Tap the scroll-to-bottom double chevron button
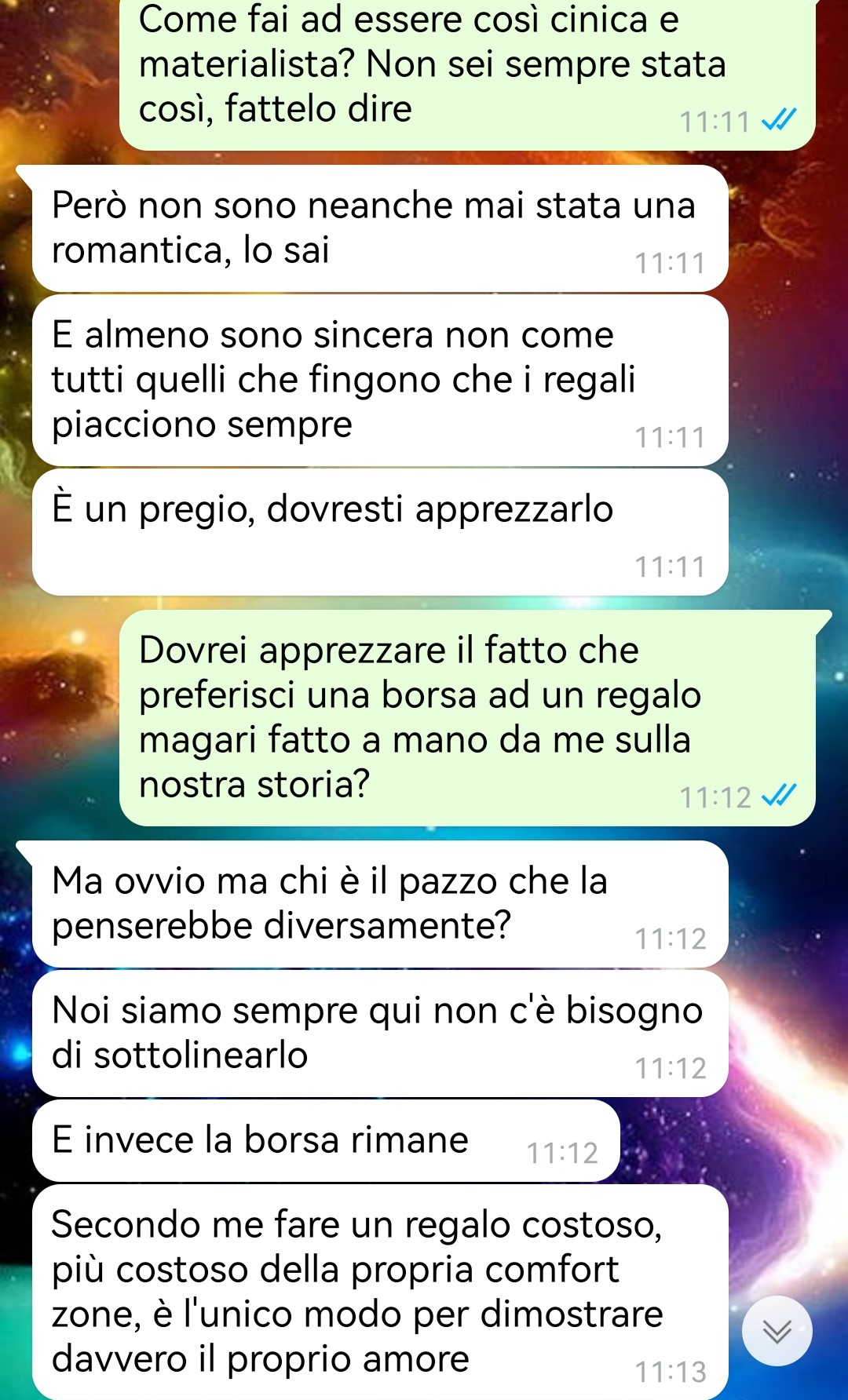Viewport: 848px width, 1400px height. [777, 1331]
